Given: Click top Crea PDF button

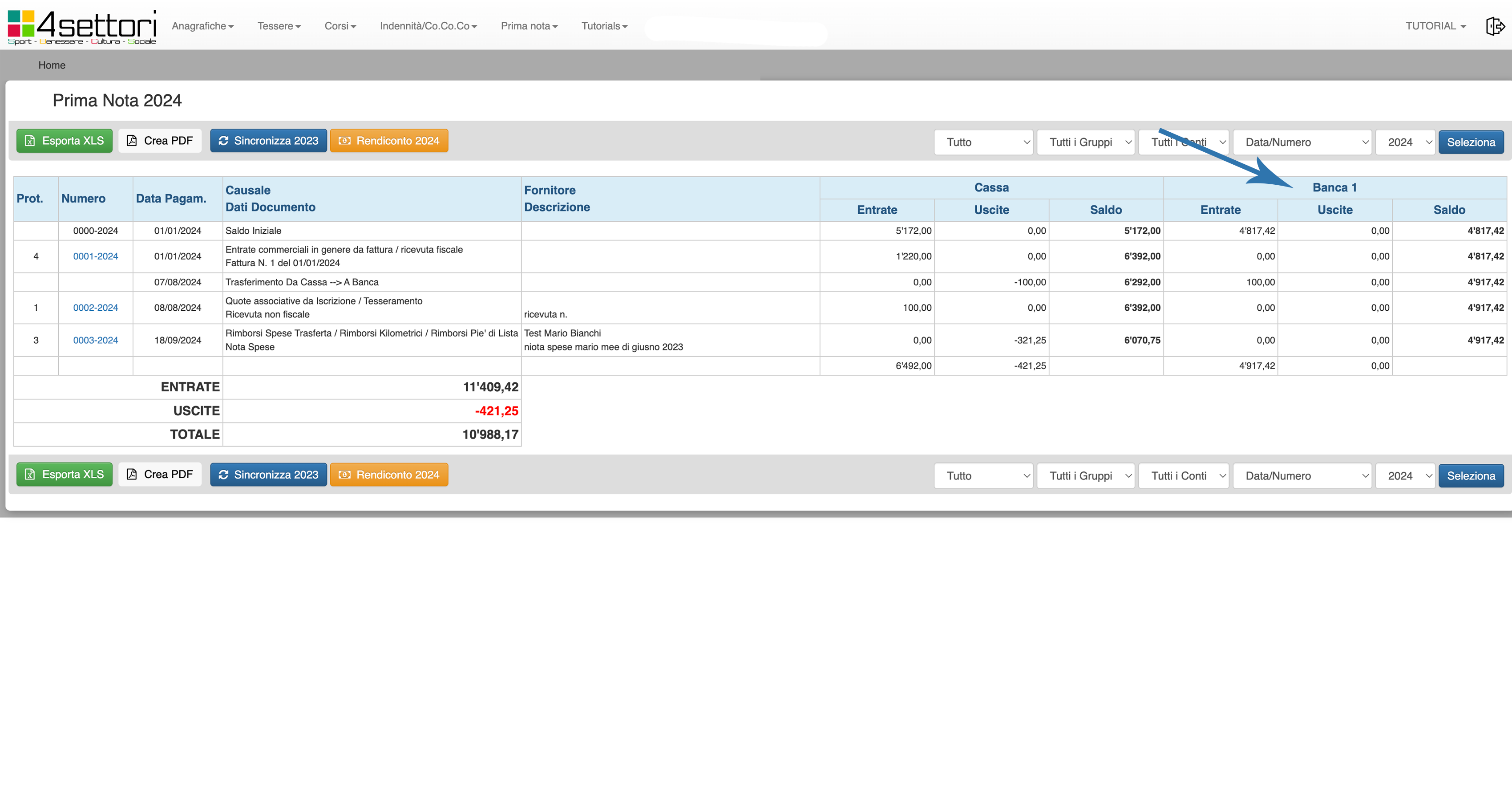Looking at the screenshot, I should coord(160,141).
